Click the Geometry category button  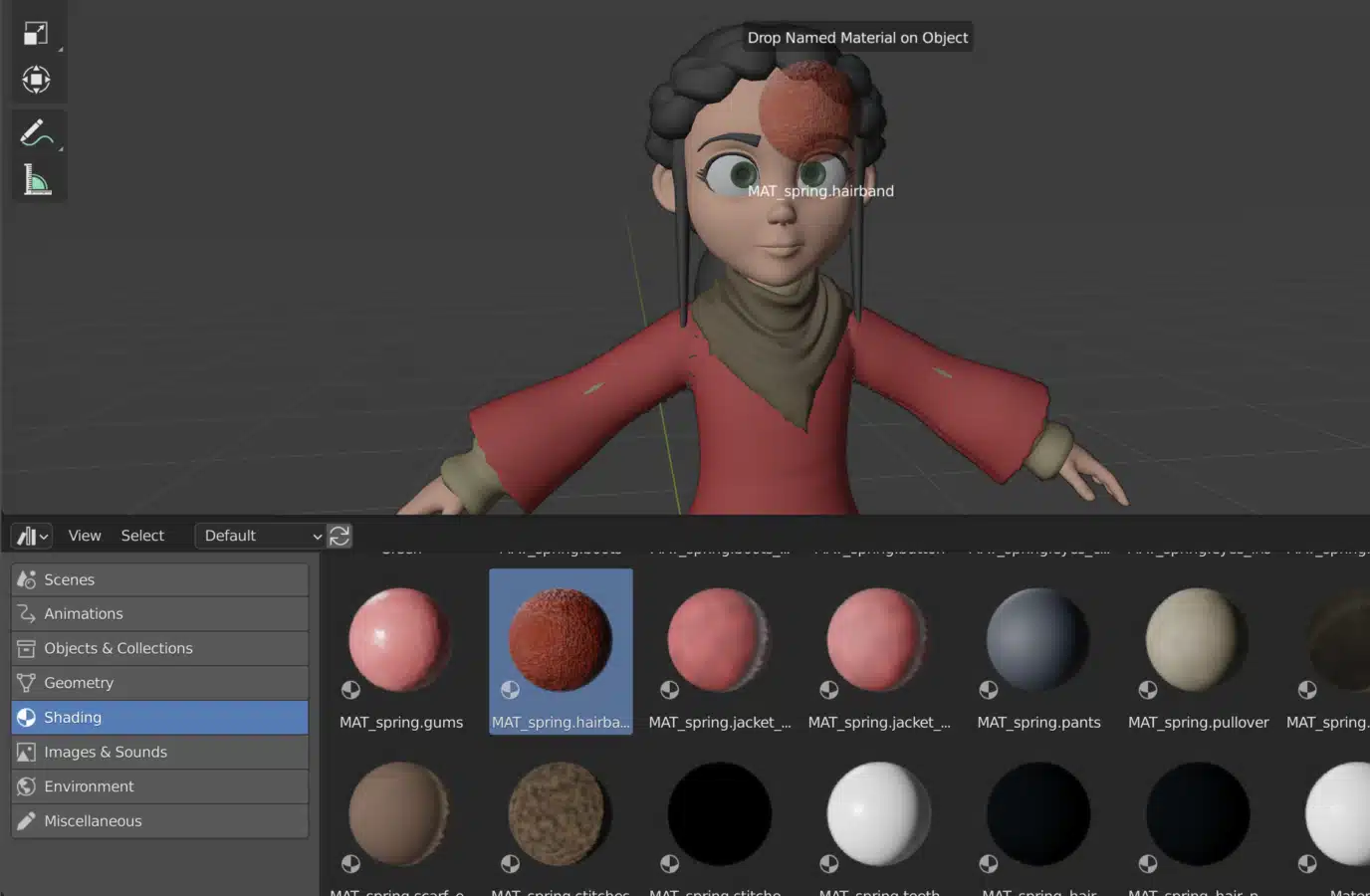(x=159, y=683)
